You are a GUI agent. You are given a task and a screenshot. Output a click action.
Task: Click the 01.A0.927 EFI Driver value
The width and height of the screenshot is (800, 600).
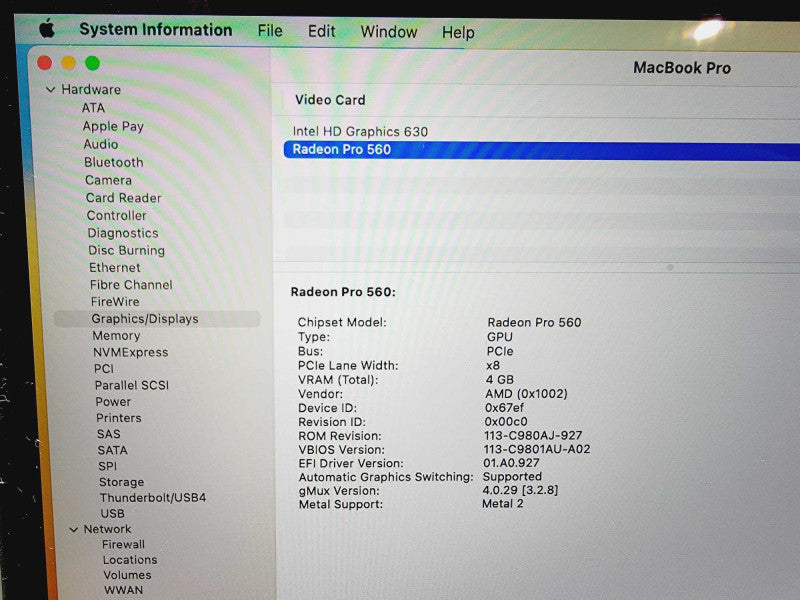[511, 463]
